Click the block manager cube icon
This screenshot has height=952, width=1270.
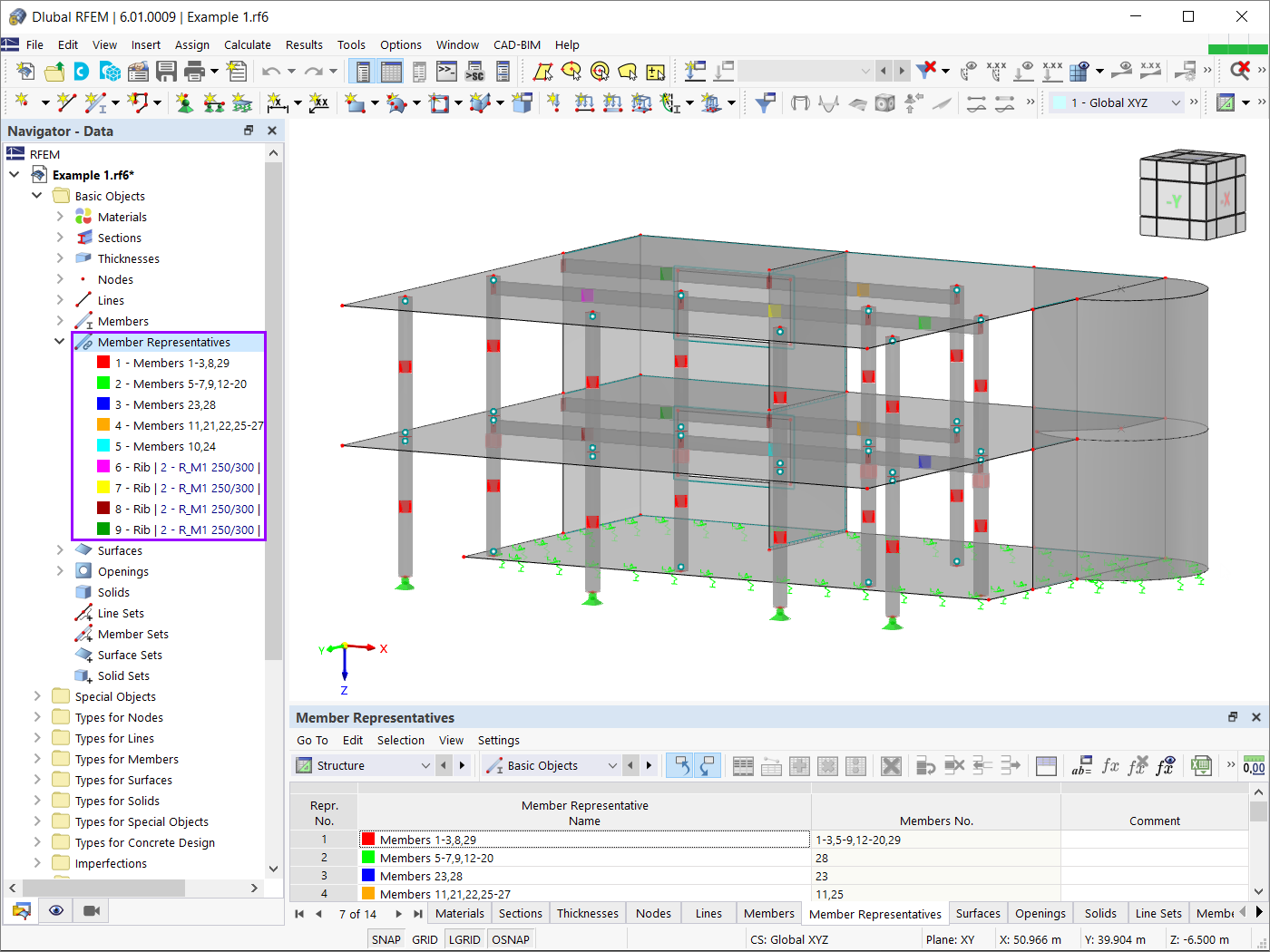tap(110, 71)
